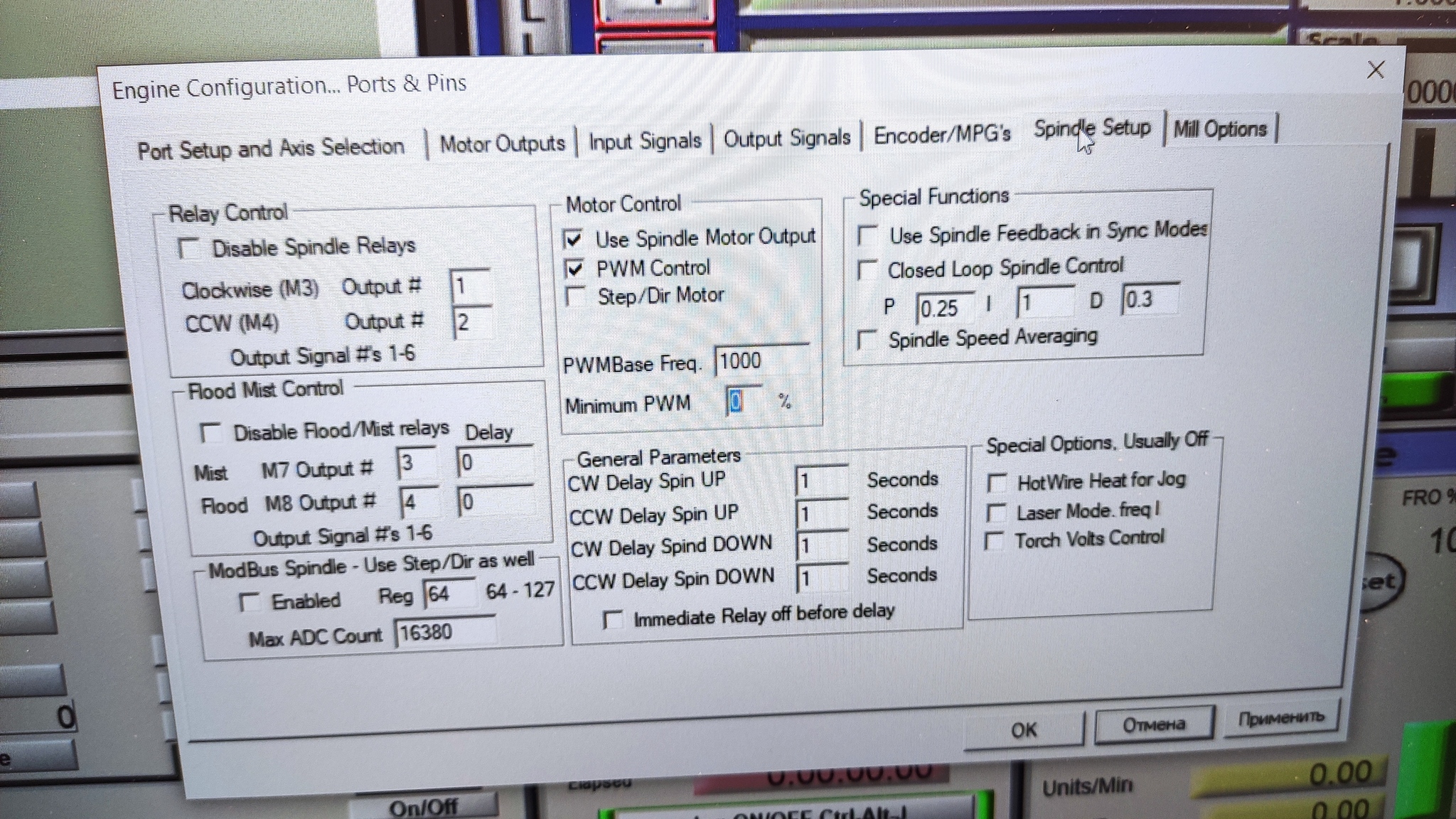Screen dimensions: 1456x819
Task: Uncheck Use Spindle Motor Output
Action: click(x=574, y=239)
